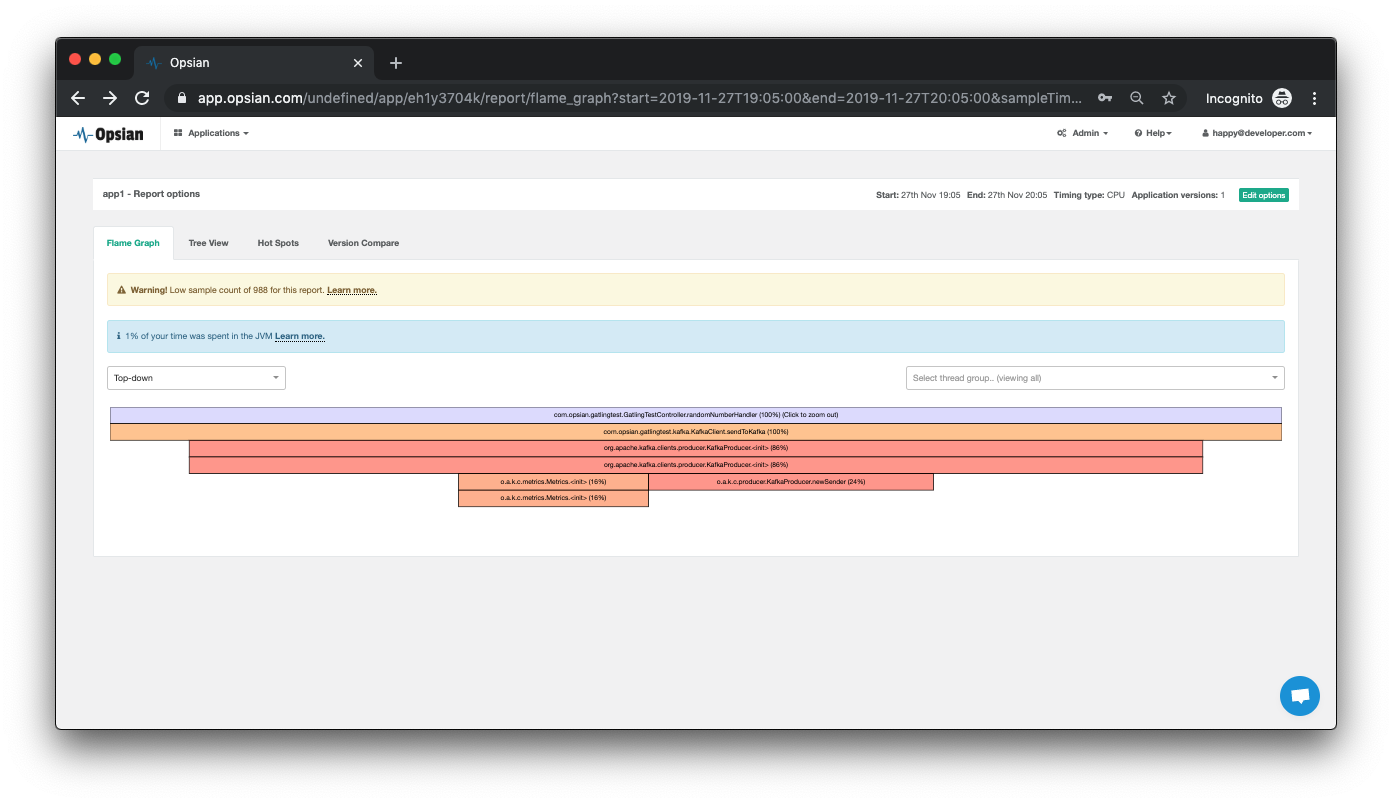The height and width of the screenshot is (803, 1392).
Task: Click the Edit options button
Action: [1264, 195]
